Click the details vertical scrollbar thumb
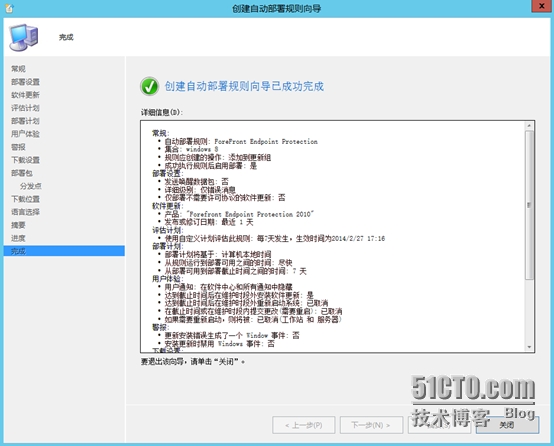This screenshot has width=554, height=446. pyautogui.click(x=529, y=205)
